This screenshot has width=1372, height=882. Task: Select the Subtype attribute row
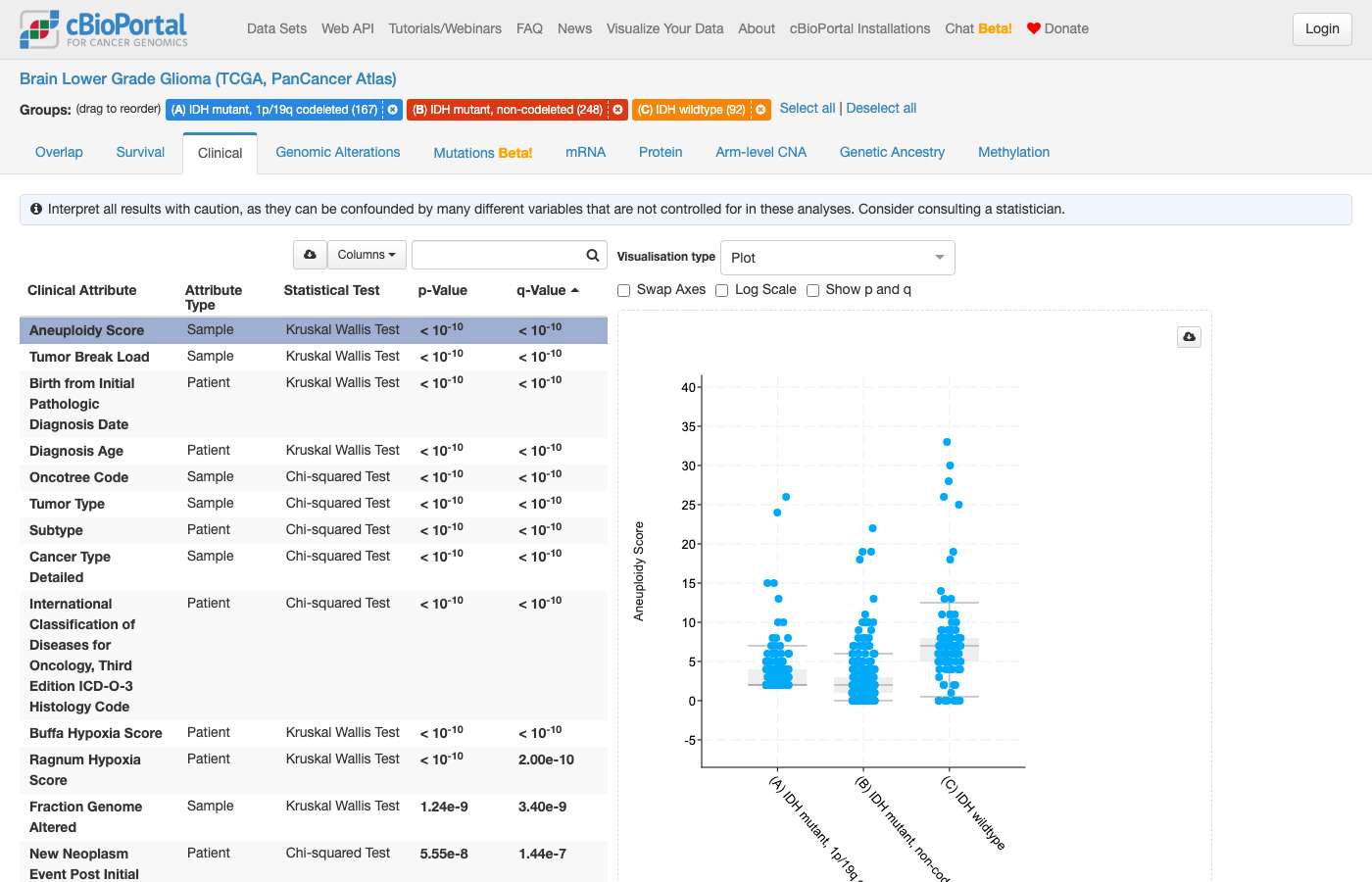314,530
